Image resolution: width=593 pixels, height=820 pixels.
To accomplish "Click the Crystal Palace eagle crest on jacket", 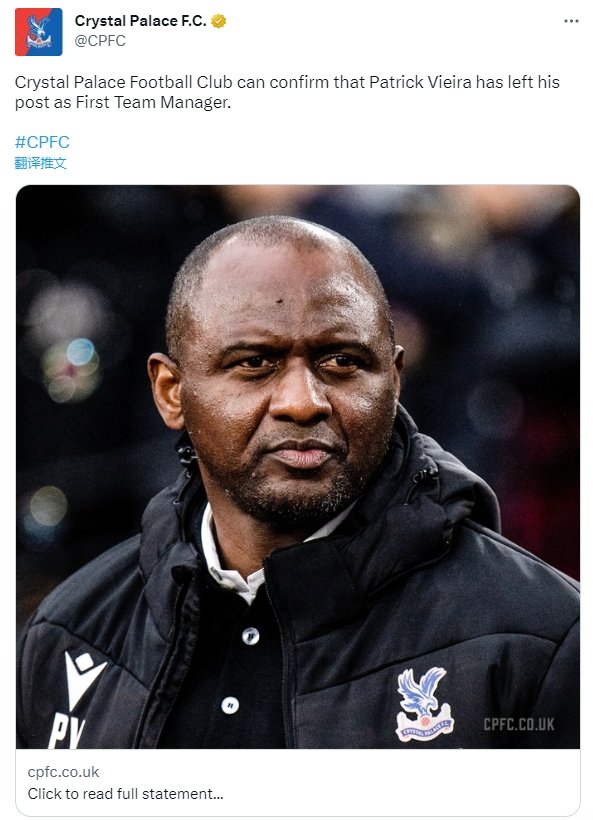I will pyautogui.click(x=424, y=703).
